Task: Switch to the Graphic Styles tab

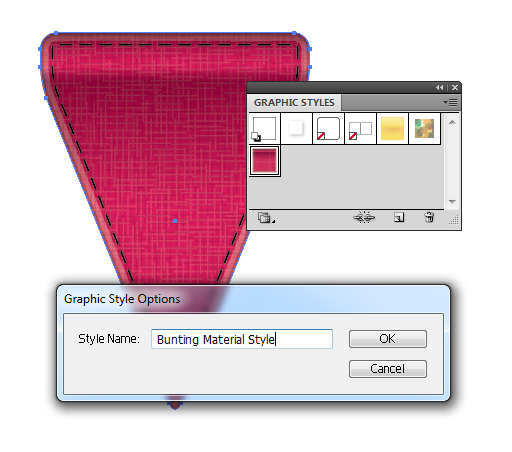Action: 294,103
